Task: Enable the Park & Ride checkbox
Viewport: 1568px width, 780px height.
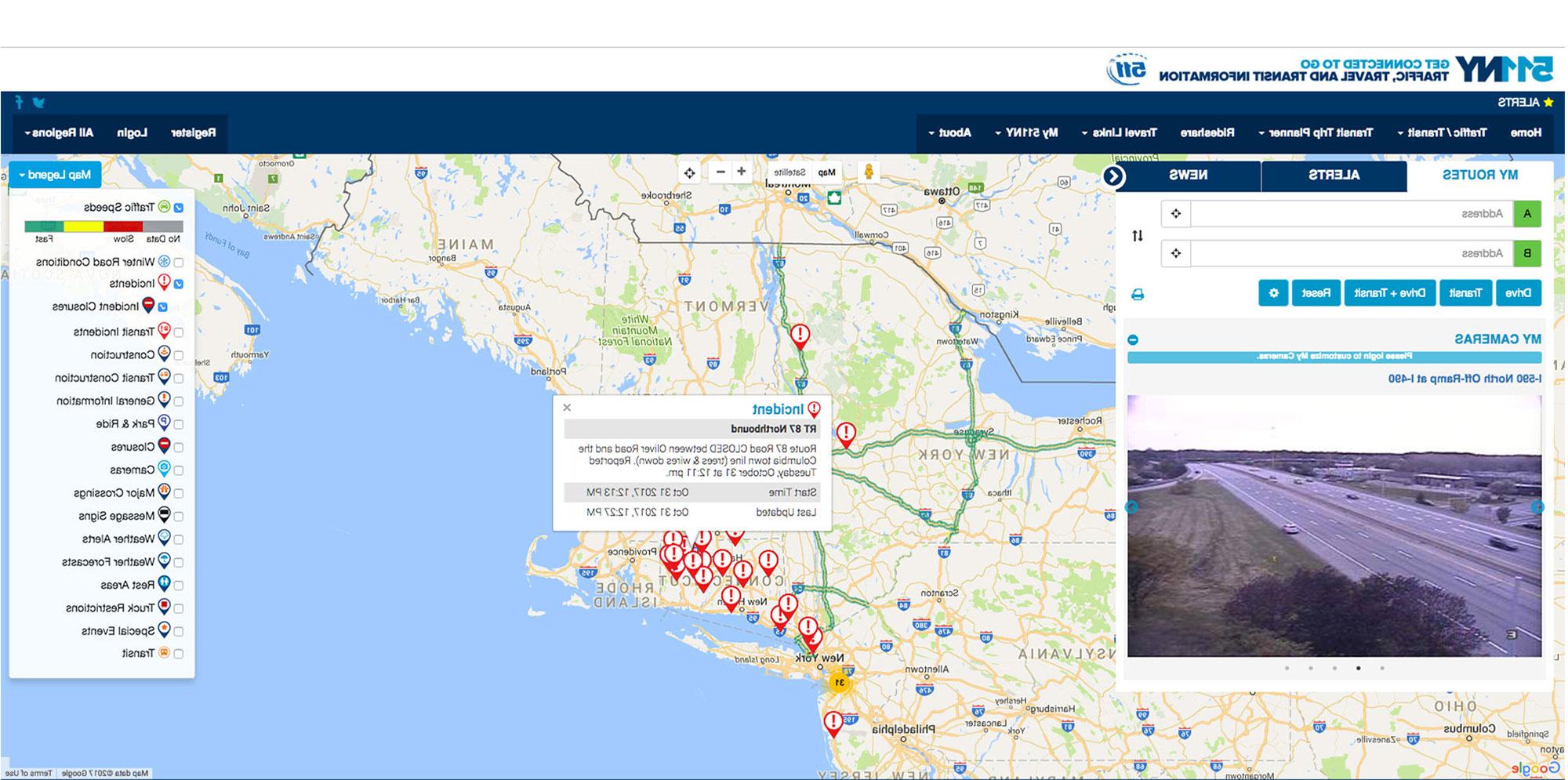Action: (179, 424)
